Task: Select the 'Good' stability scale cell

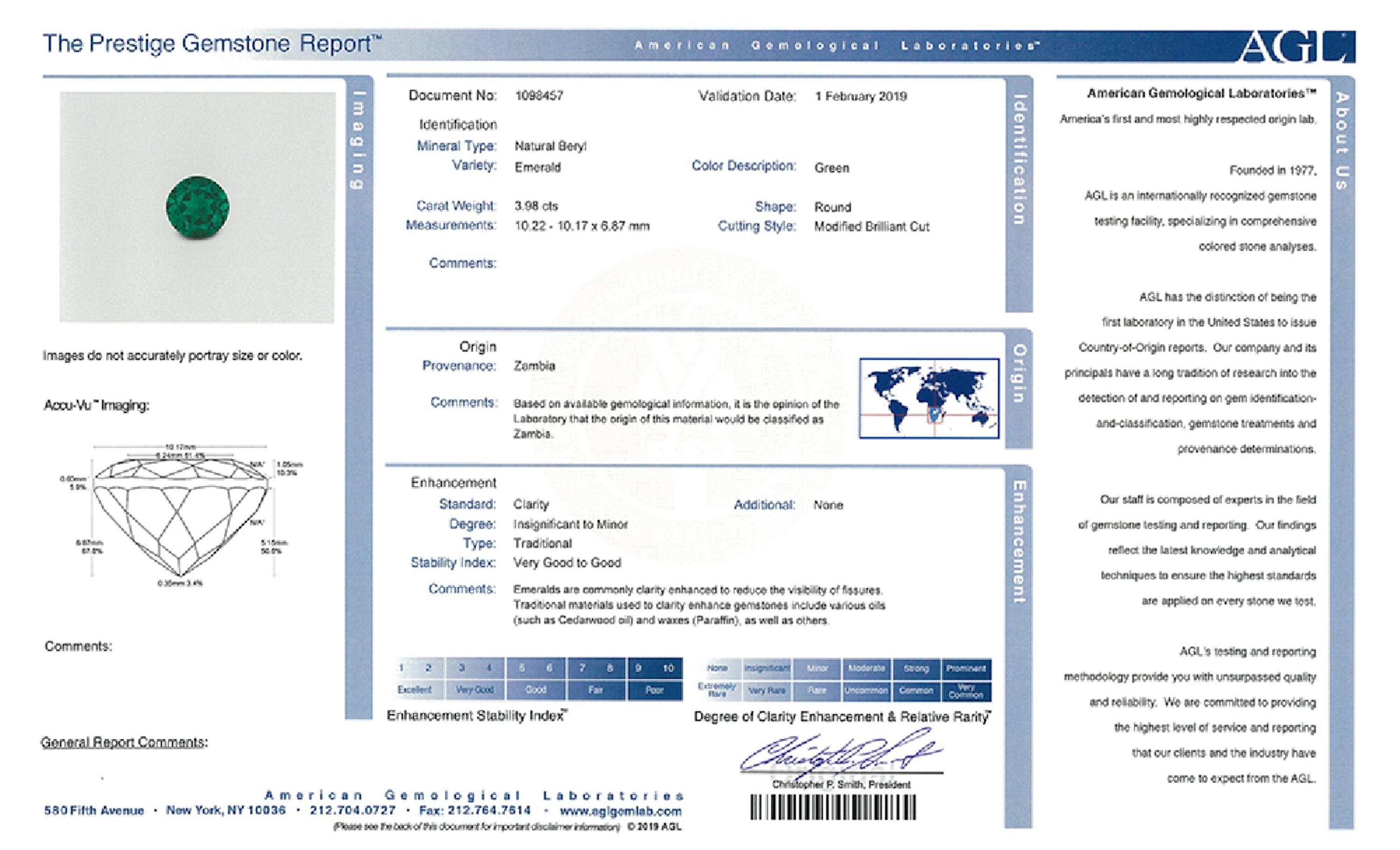Action: pyautogui.click(x=536, y=690)
